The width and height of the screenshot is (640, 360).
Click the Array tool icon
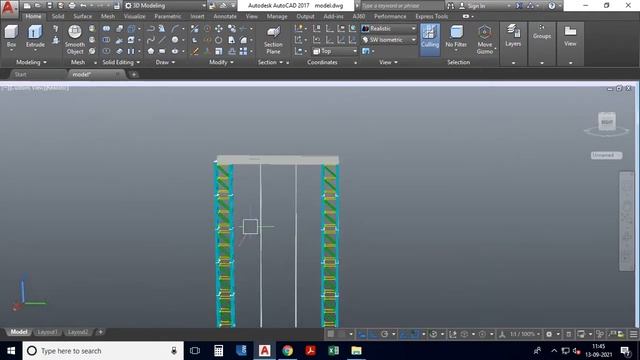coord(243,51)
